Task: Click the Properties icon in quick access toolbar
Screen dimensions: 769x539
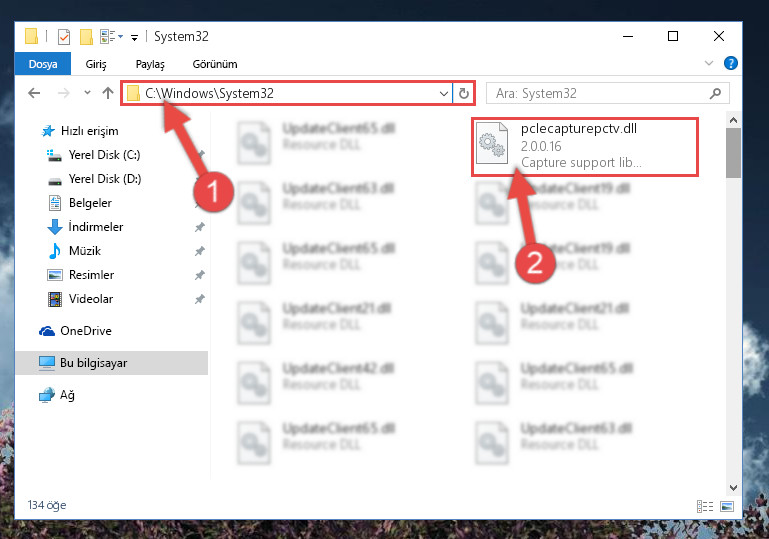Action: tap(64, 37)
